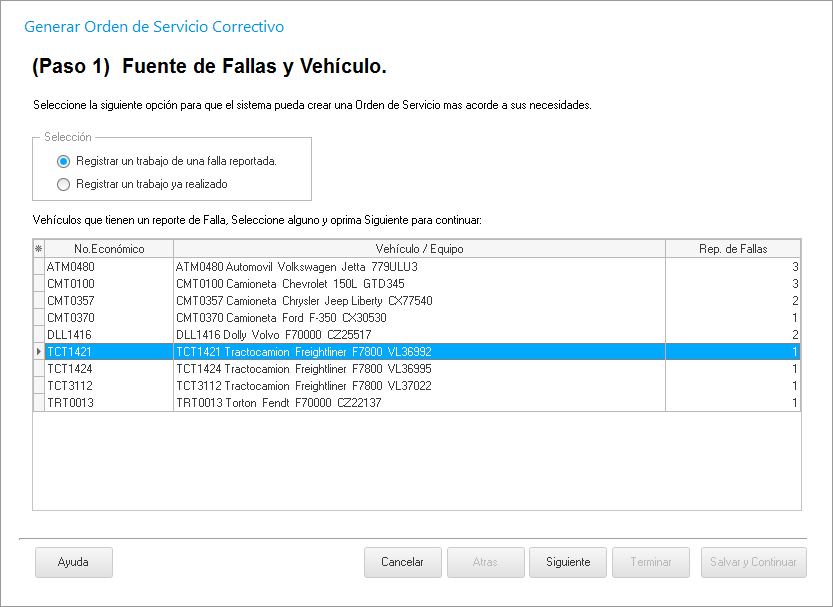Click the row indicator arrow for TCT1421
Image resolution: width=833 pixels, height=607 pixels.
tap(39, 352)
